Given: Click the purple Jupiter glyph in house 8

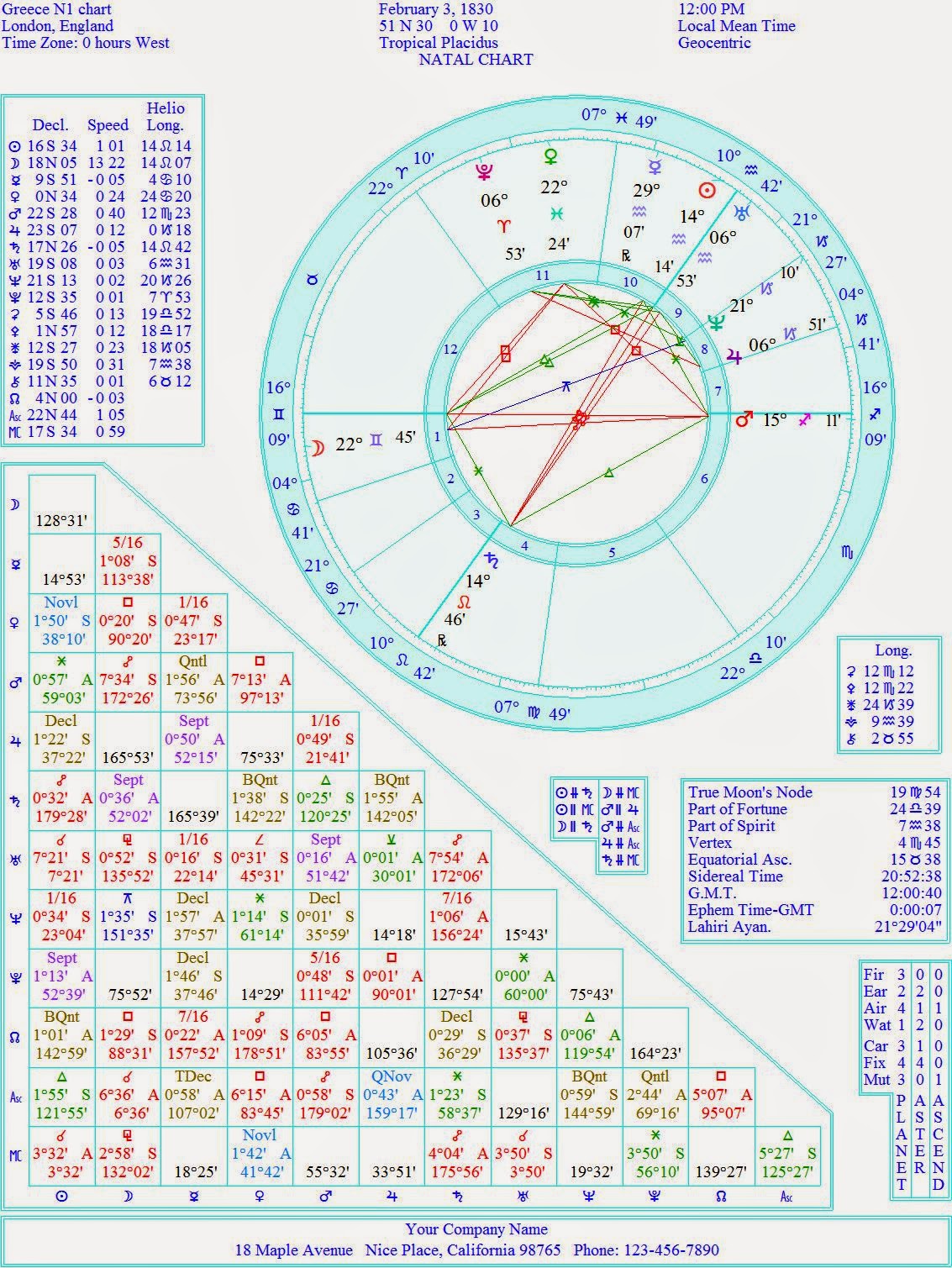Looking at the screenshot, I should pyautogui.click(x=734, y=356).
